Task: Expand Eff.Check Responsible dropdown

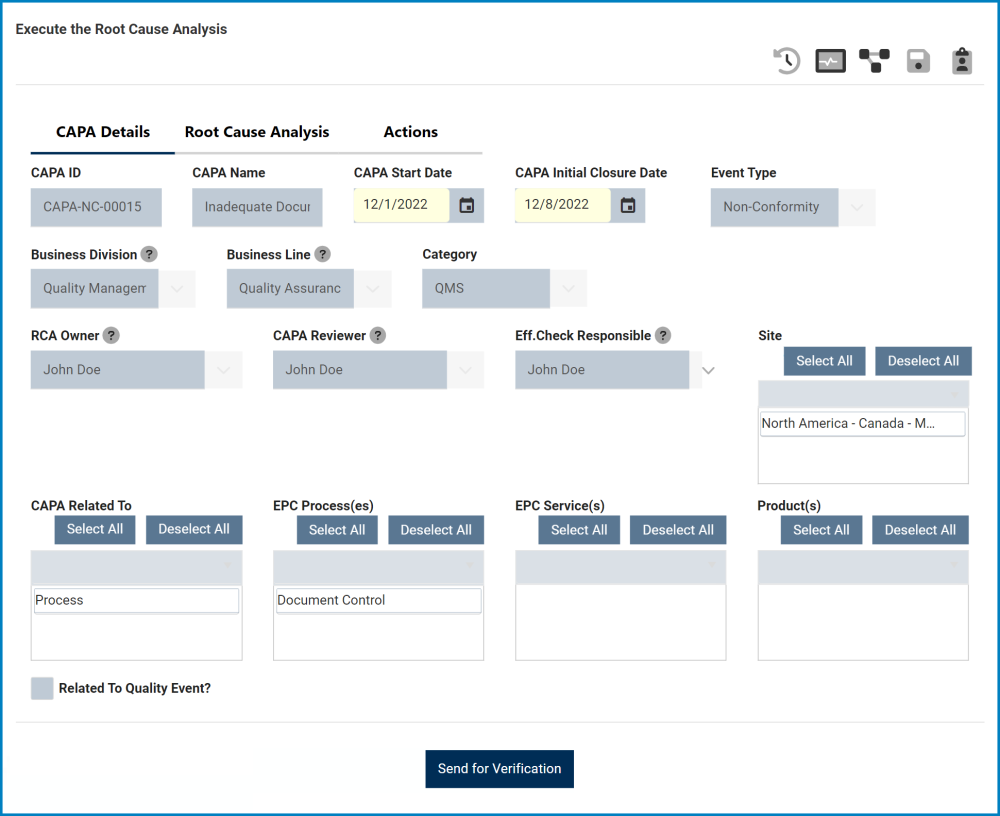Action: tap(708, 370)
